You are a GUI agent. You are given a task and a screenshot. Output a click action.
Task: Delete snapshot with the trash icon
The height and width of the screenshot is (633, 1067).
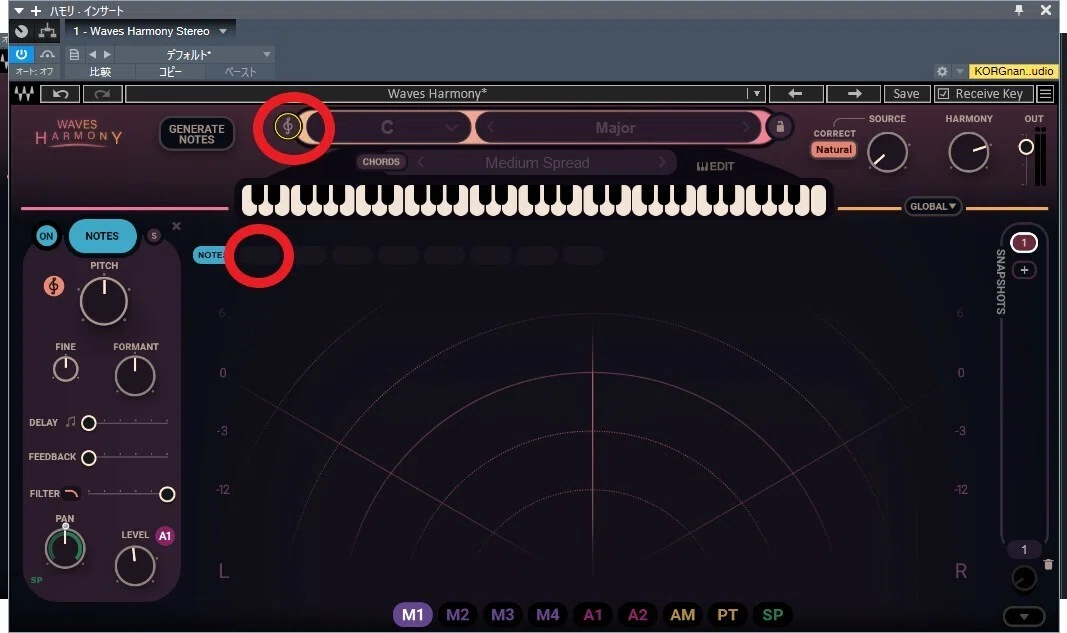click(x=1048, y=564)
